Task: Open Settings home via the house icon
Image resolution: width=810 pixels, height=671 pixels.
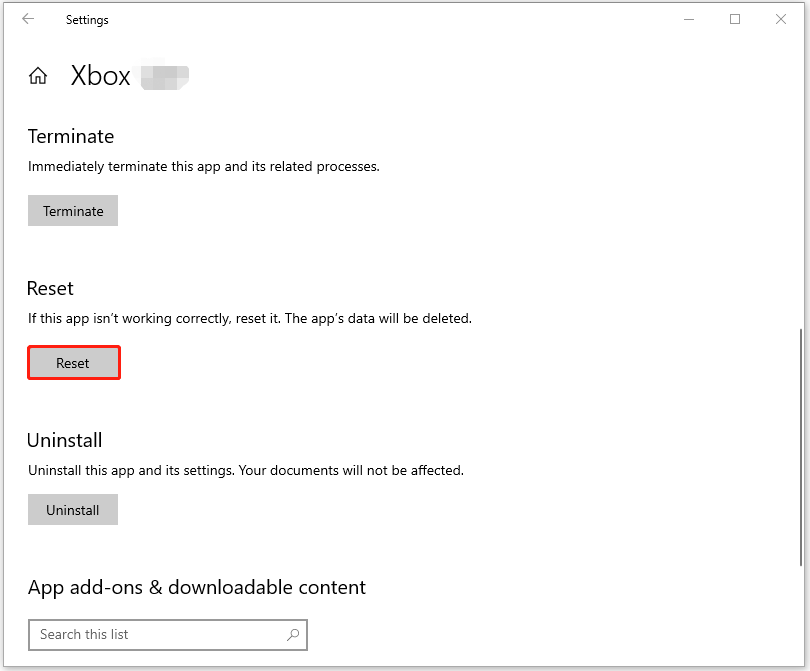Action: 38,75
